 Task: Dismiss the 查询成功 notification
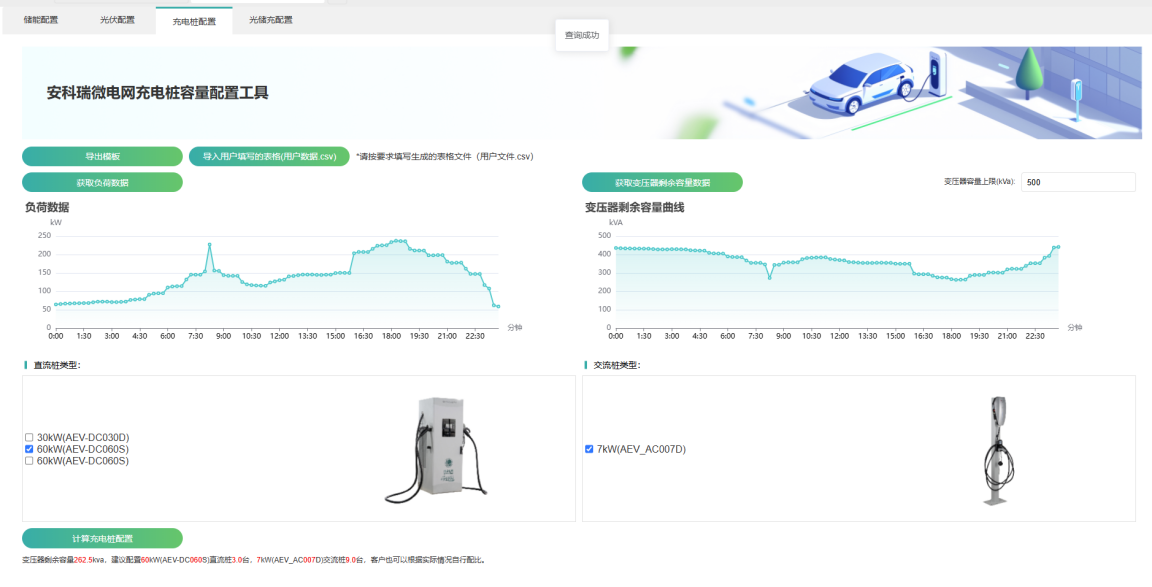[581, 34]
